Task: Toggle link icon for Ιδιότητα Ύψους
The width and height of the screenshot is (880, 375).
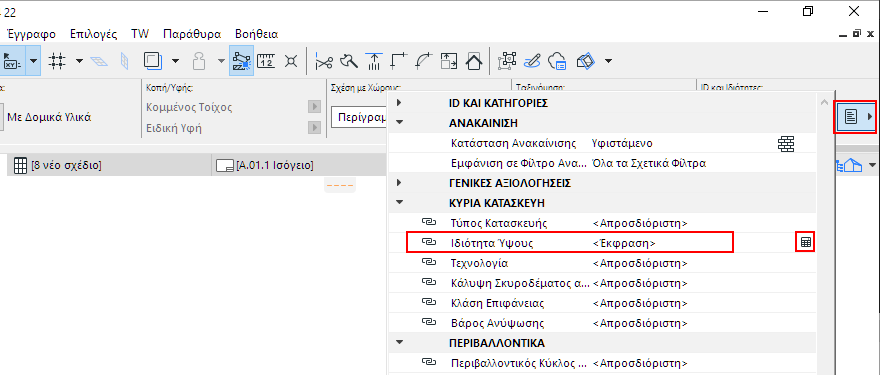Action: click(x=429, y=243)
